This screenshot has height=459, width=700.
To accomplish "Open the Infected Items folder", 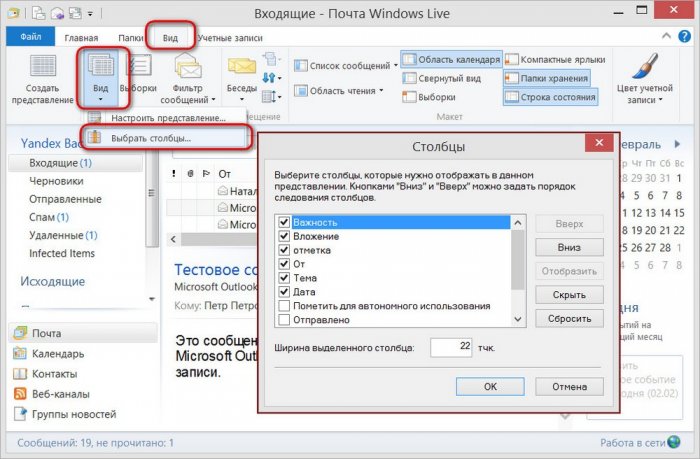I will coord(62,253).
